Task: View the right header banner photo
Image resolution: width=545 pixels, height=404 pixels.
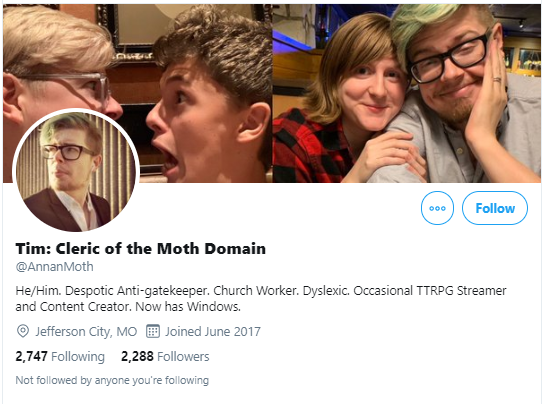Action: (x=407, y=93)
